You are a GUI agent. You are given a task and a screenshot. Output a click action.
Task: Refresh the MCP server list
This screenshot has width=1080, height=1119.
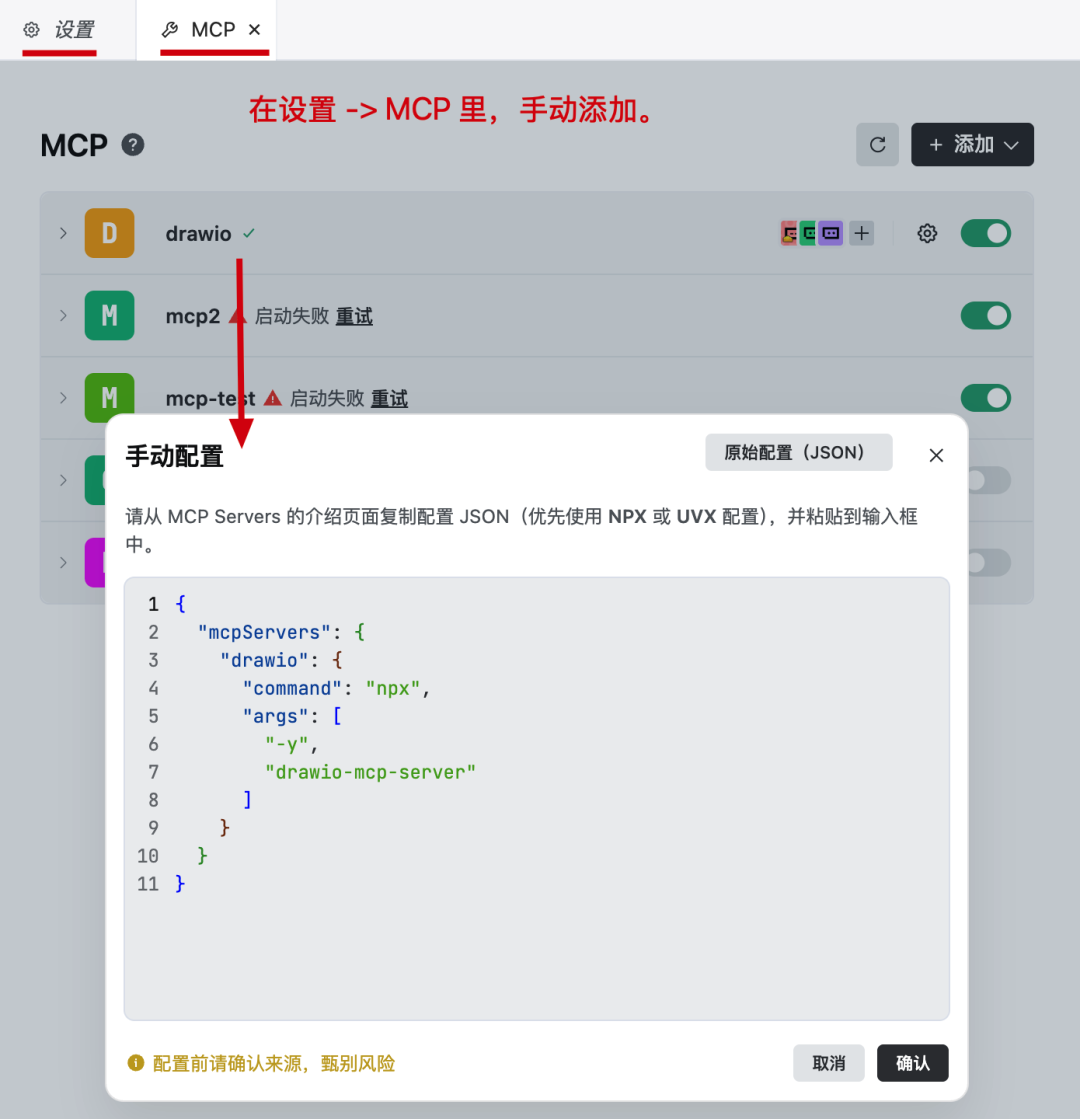877,144
